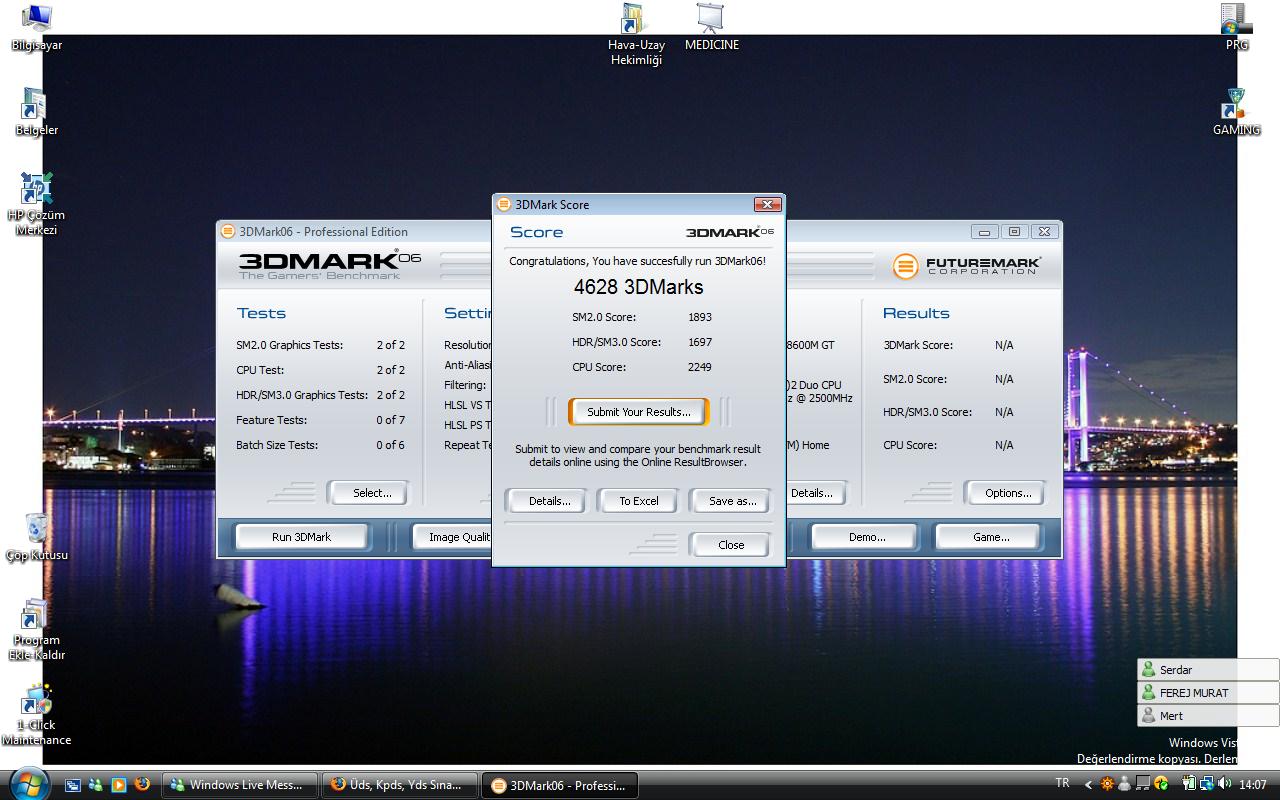
Task: Click Run 3DMark button
Action: pyautogui.click(x=301, y=537)
